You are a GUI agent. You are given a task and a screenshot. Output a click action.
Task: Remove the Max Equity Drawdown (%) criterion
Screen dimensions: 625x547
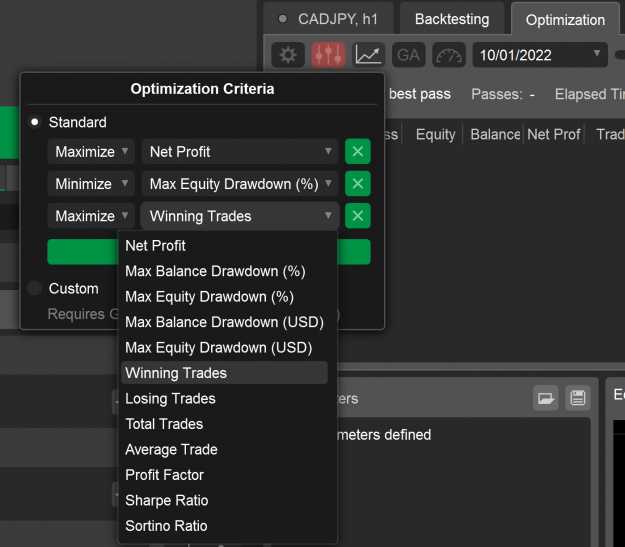[x=358, y=184]
